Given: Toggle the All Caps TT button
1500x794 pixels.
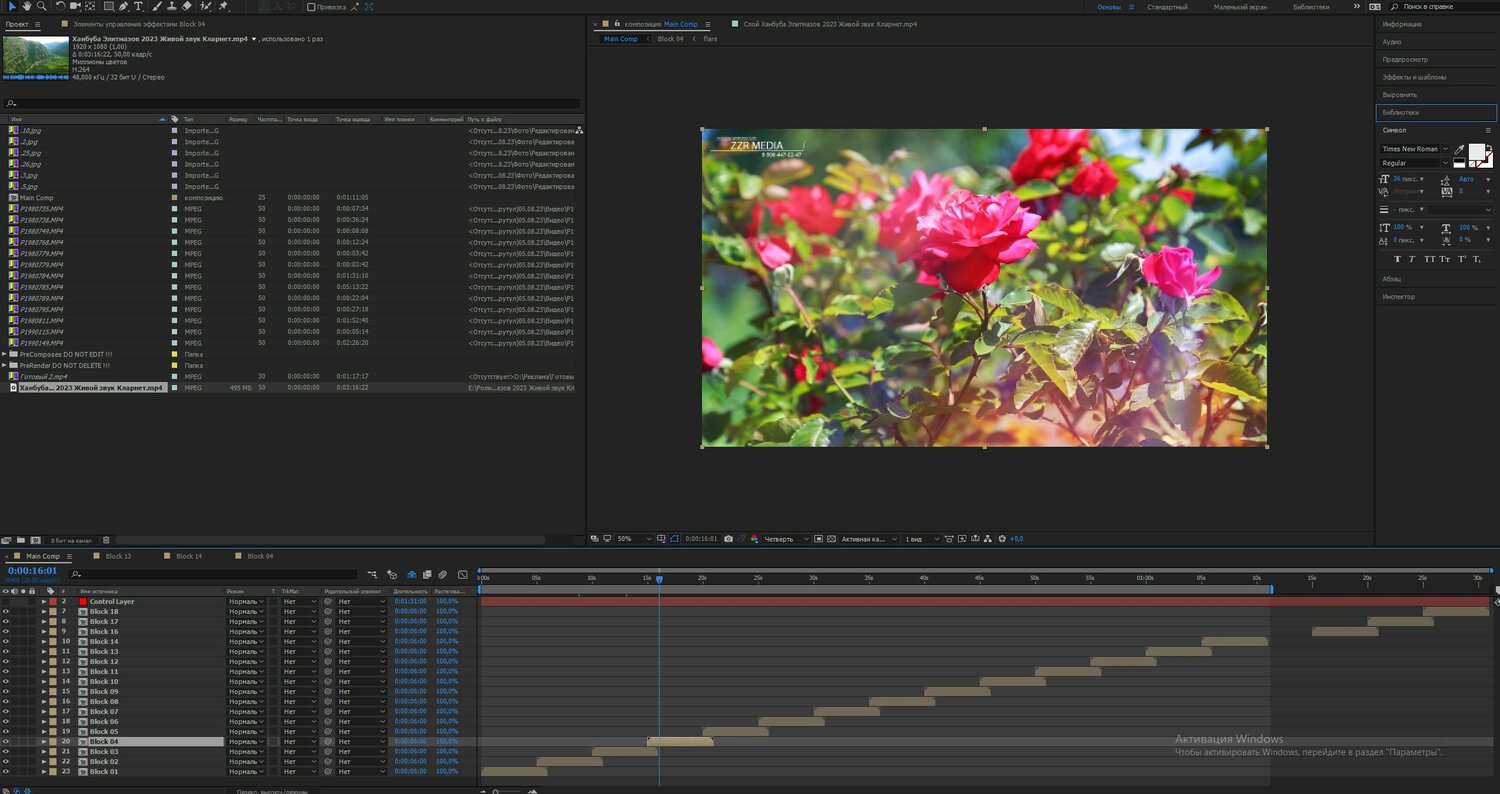Looking at the screenshot, I should [x=1430, y=259].
